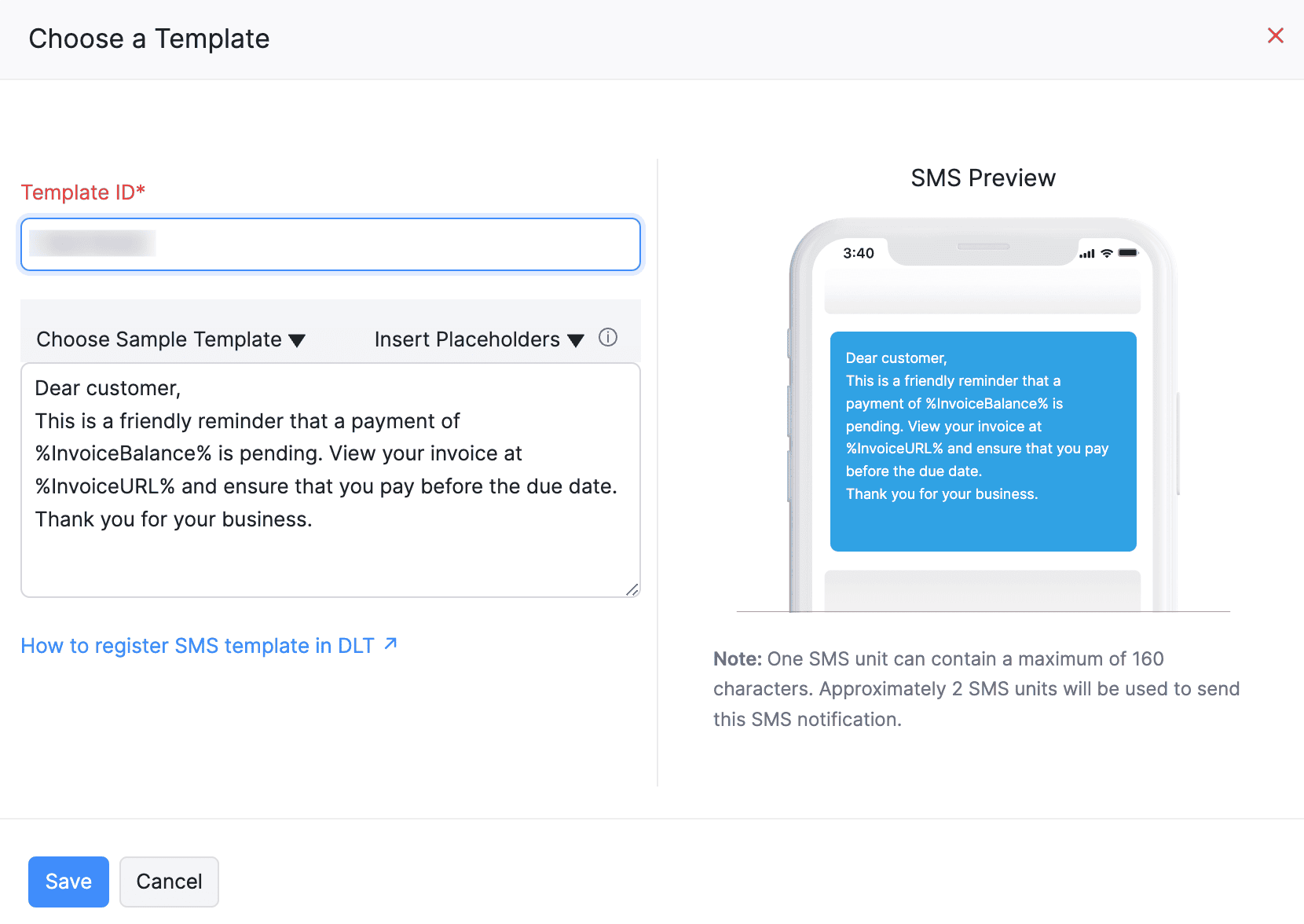This screenshot has height=924, width=1304.
Task: Click the info icon beside Insert Placeholders
Action: coord(608,338)
